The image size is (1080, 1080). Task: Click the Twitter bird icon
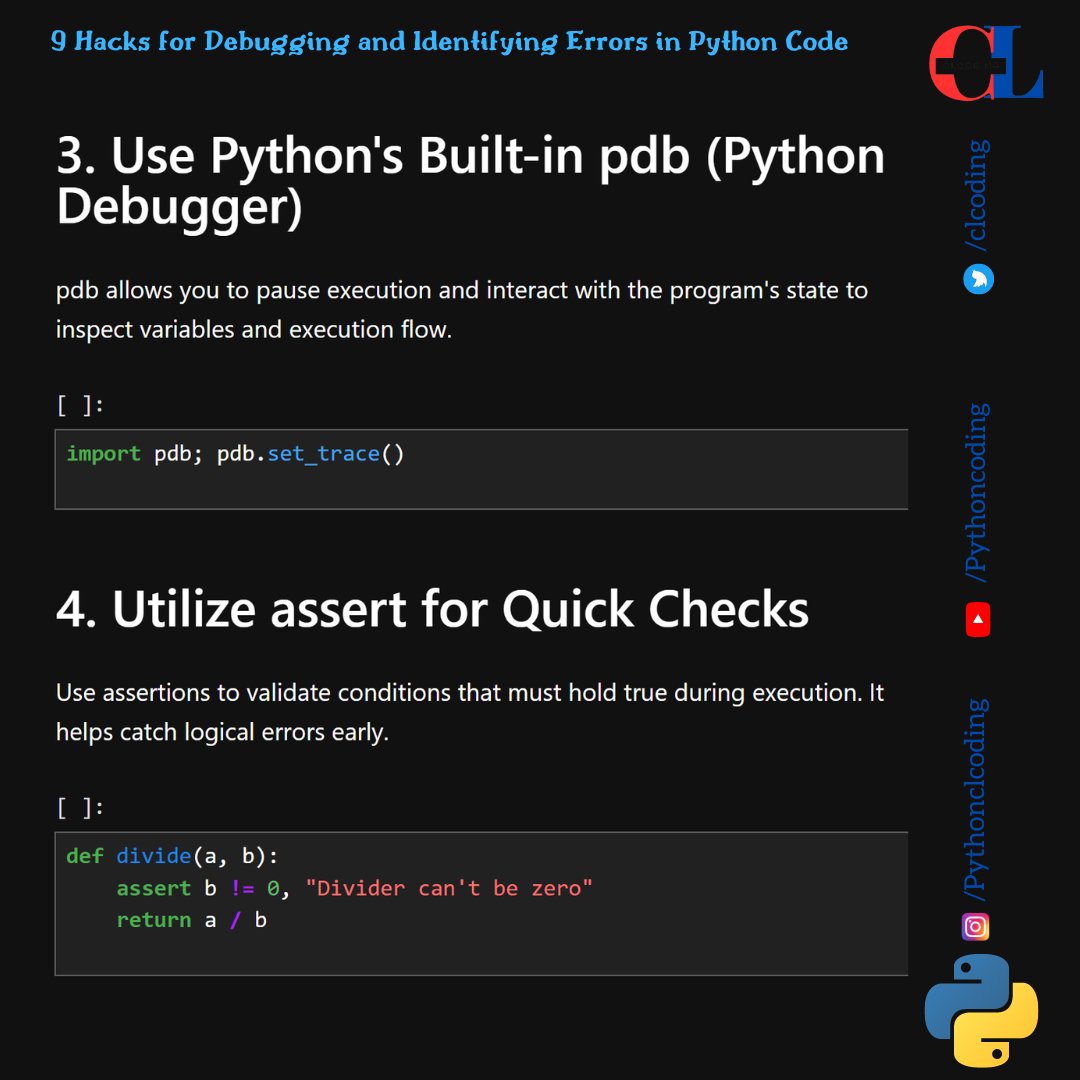tap(977, 279)
